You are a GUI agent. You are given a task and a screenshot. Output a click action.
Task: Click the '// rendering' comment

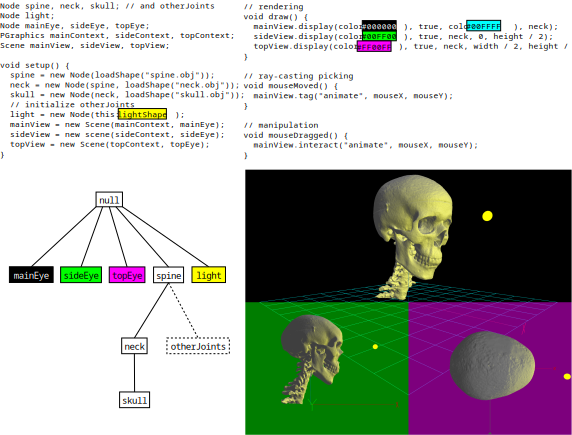(274, 7)
